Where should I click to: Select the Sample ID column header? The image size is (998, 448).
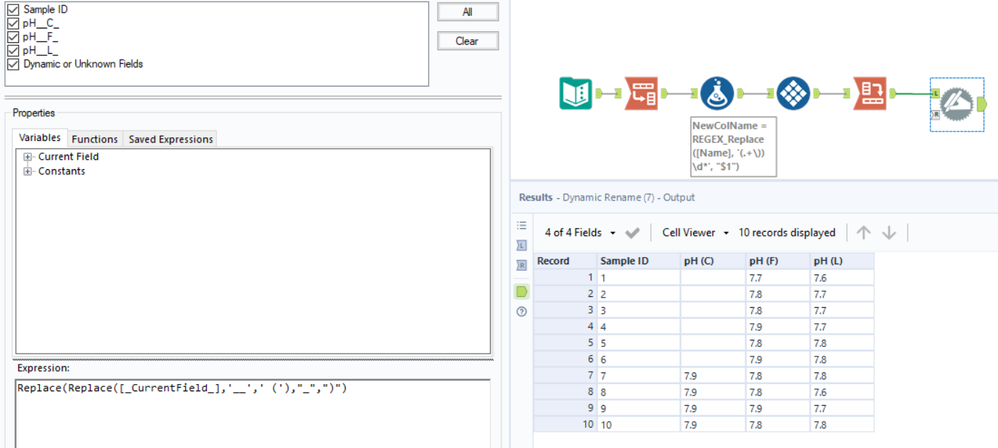click(x=638, y=261)
